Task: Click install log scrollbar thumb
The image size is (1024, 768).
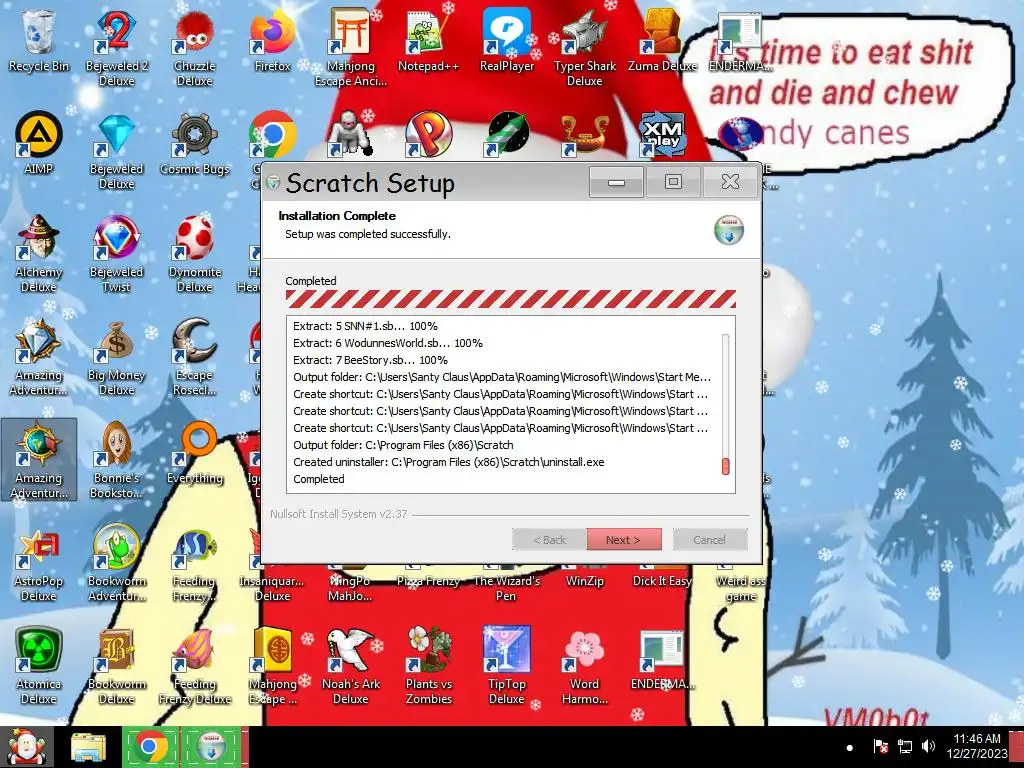Action: pos(725,466)
